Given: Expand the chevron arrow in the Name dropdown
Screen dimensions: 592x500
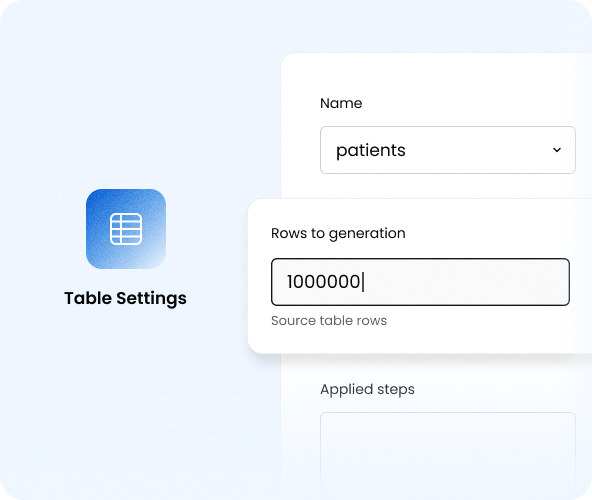Looking at the screenshot, I should click(557, 150).
